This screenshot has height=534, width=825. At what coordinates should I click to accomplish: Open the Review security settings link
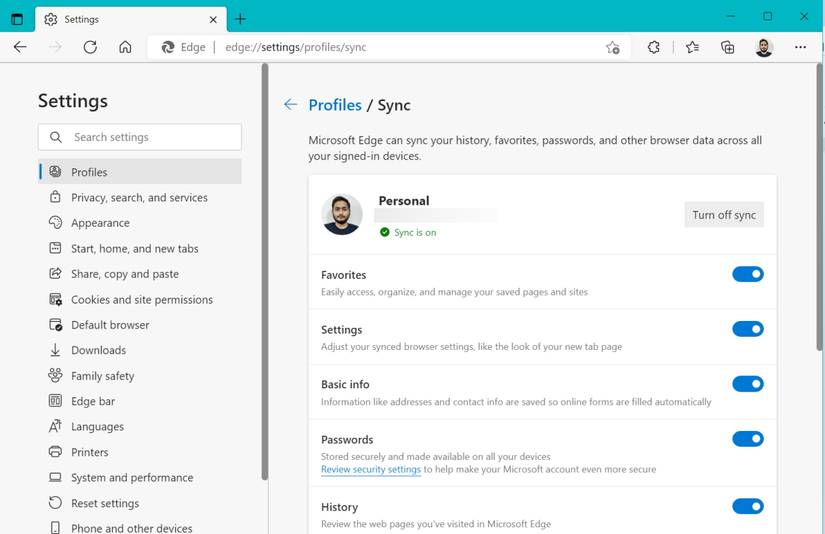coord(370,469)
